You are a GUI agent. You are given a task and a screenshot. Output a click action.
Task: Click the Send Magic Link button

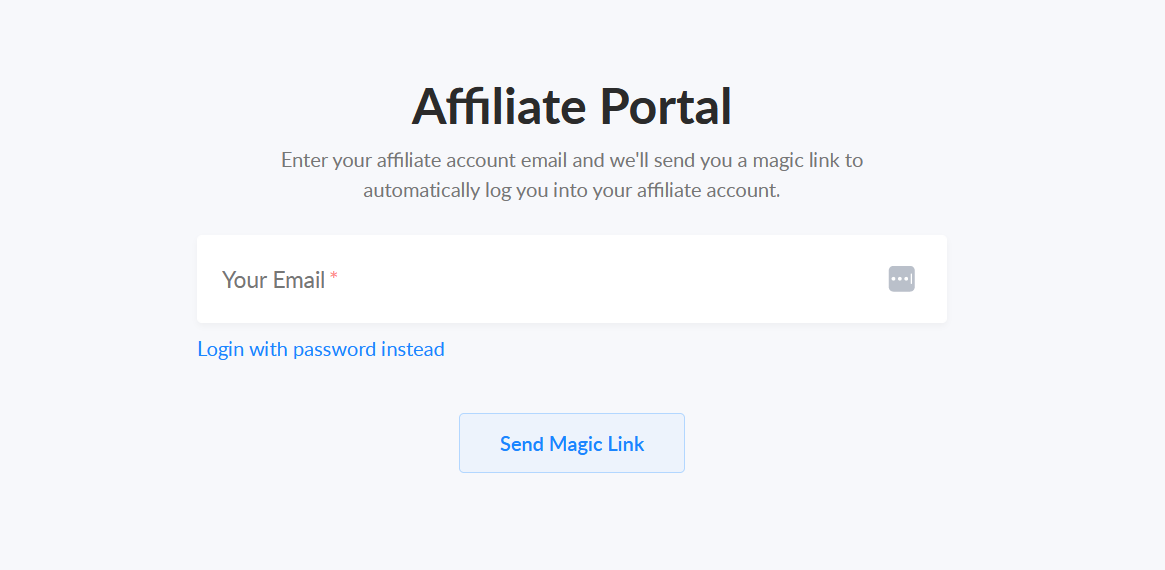571,443
